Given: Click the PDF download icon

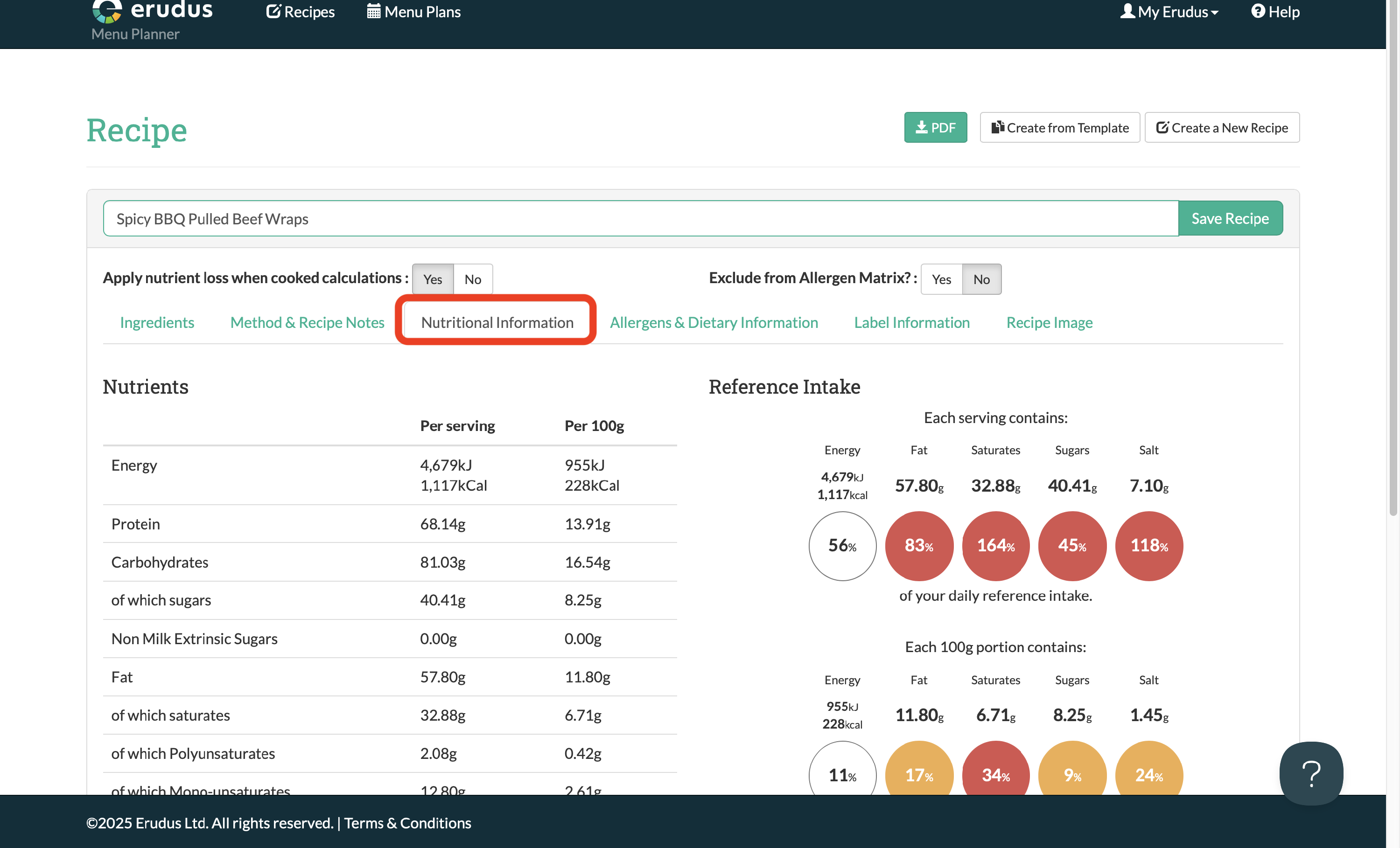Looking at the screenshot, I should coord(922,127).
